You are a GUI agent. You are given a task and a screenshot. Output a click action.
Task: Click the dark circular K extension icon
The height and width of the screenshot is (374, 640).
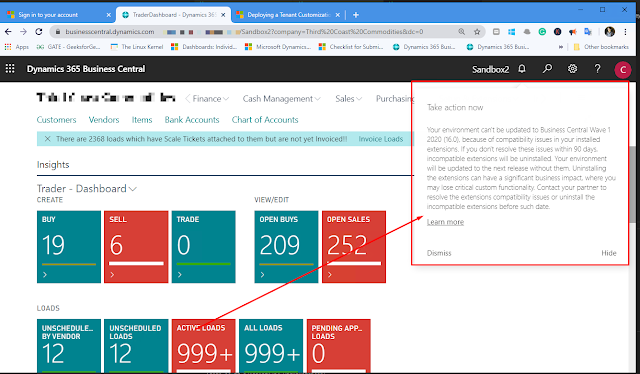[x=558, y=31]
